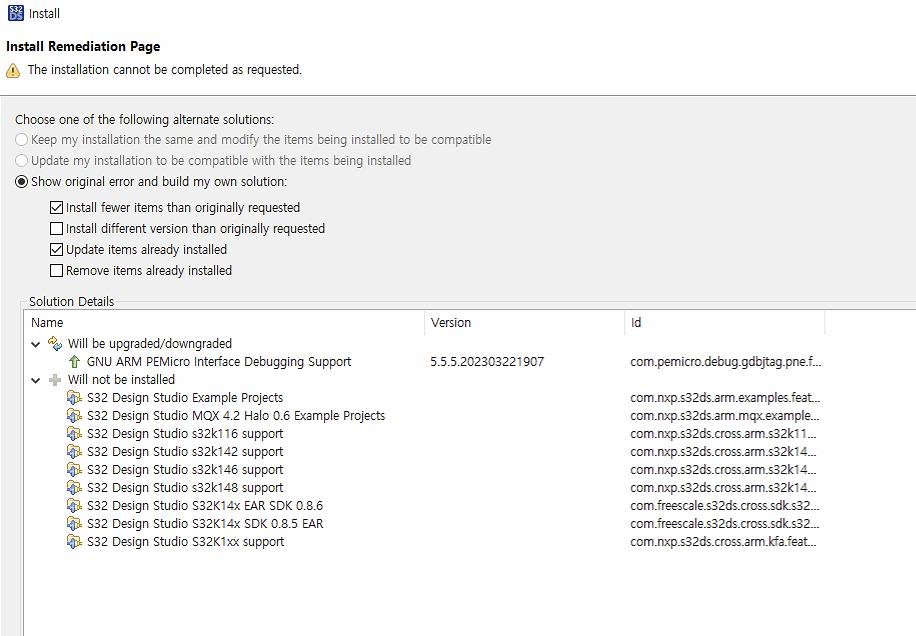Click the 'Will not be installed' plus icon
The image size is (916, 636).
(55, 380)
